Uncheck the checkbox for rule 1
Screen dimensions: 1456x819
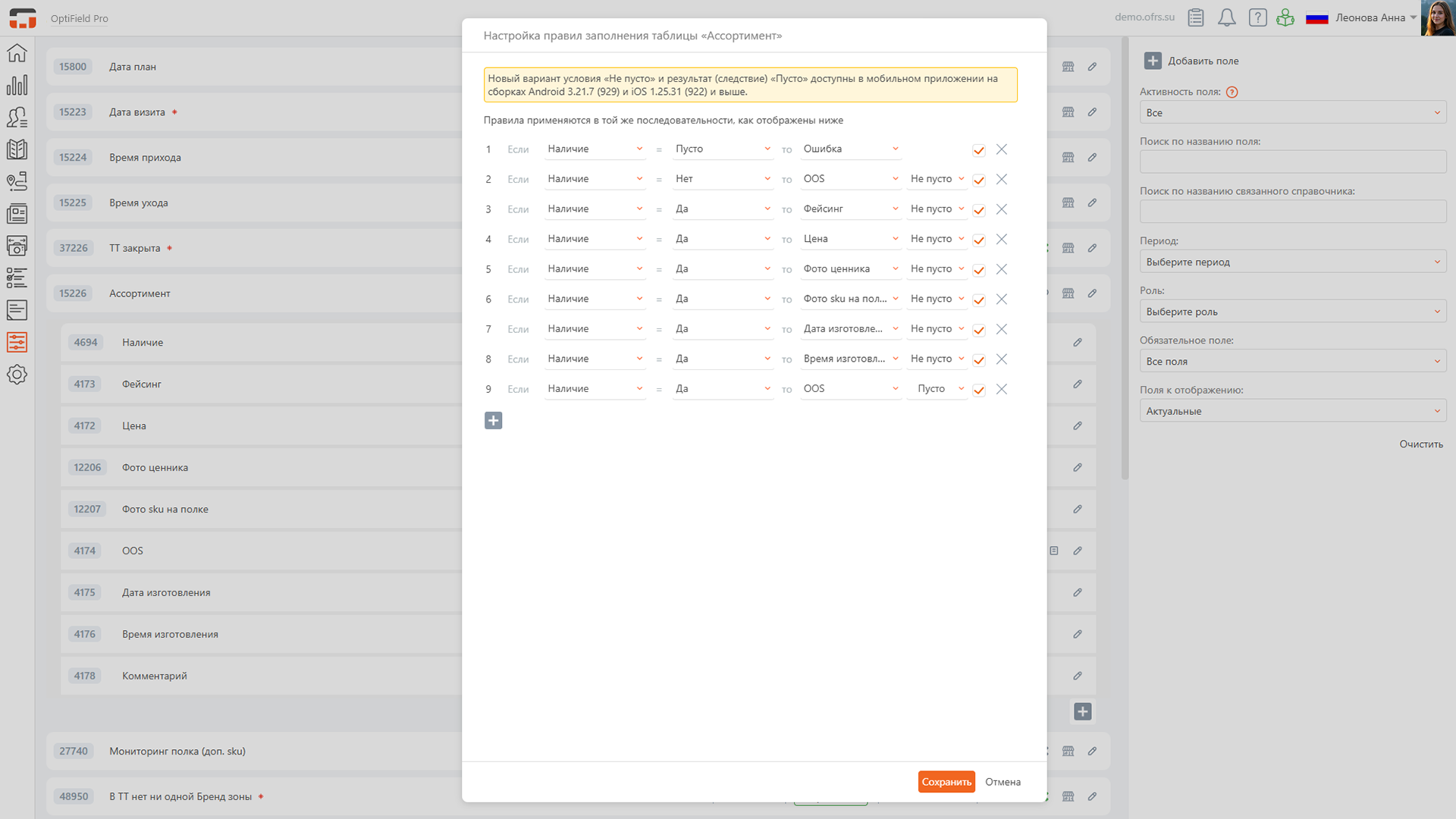pyautogui.click(x=978, y=150)
